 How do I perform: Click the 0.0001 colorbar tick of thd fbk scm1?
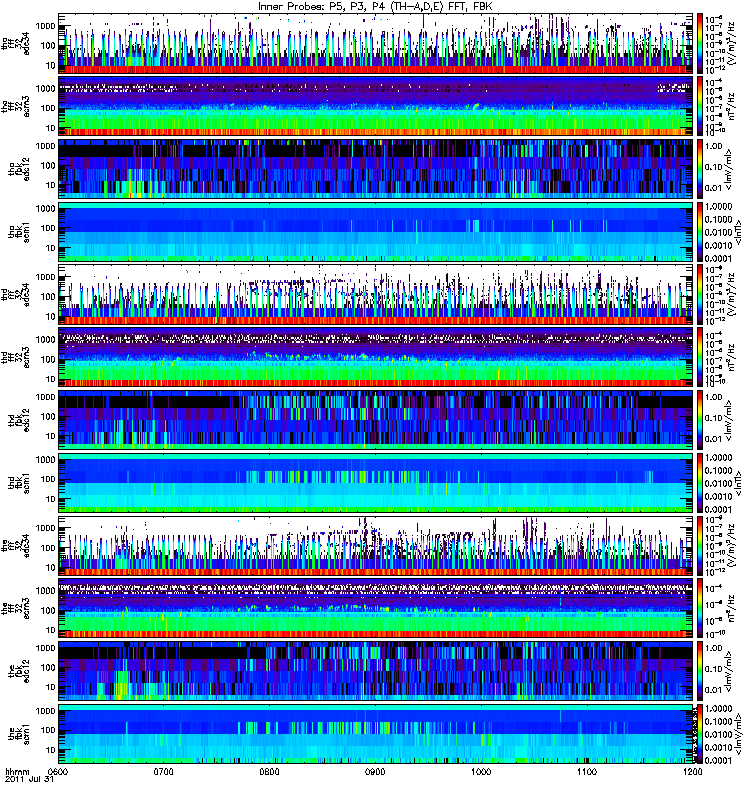[x=718, y=509]
